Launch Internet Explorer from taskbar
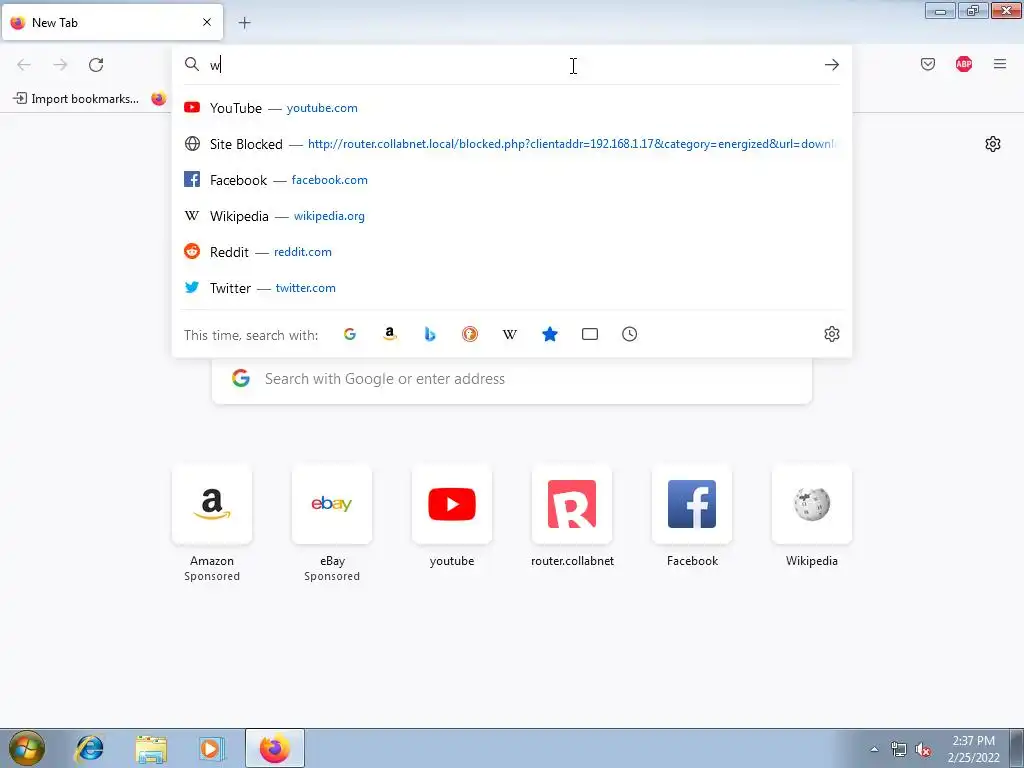 [89, 748]
